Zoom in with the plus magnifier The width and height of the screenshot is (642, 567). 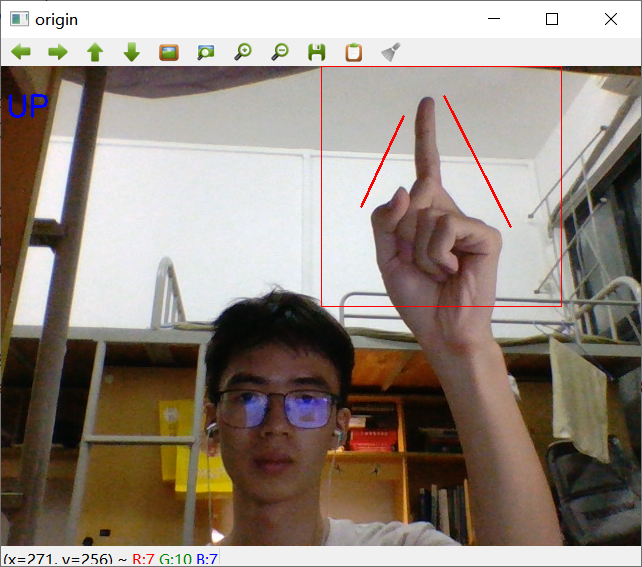(243, 52)
